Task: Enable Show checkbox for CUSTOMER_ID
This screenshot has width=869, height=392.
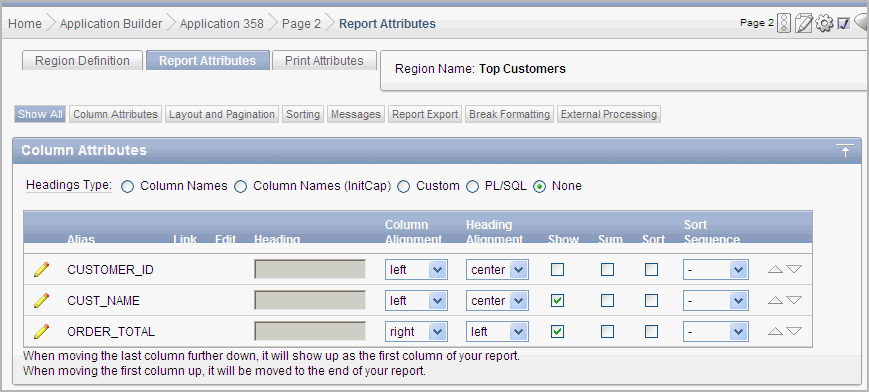Action: coord(558,270)
